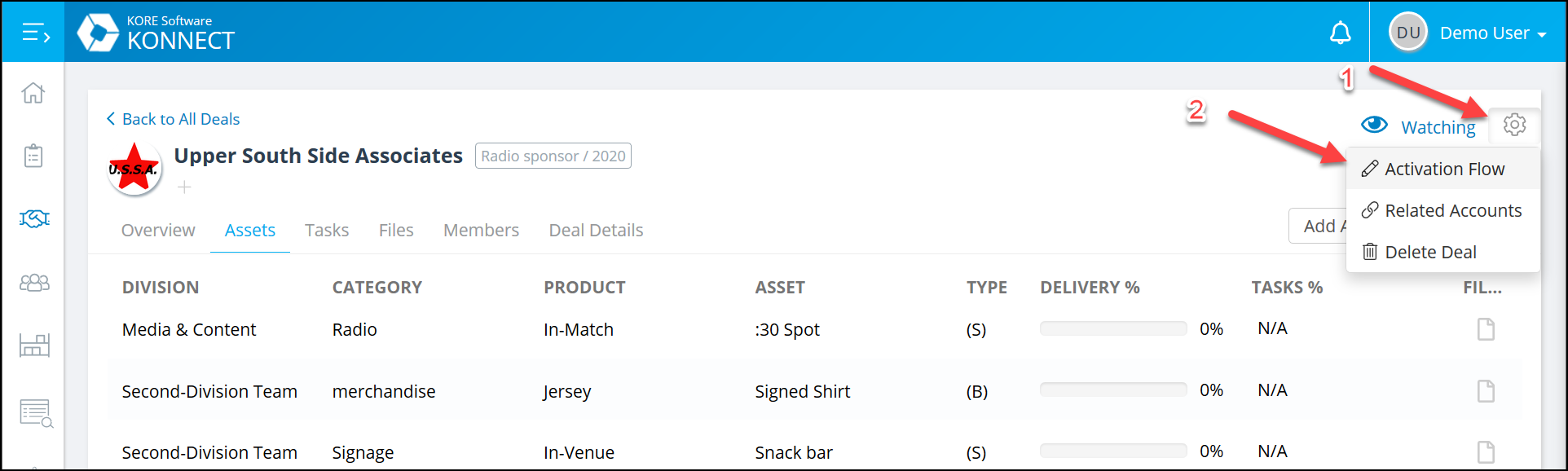Image resolution: width=1568 pixels, height=471 pixels.
Task: Click the ASSET column header
Action: point(780,288)
